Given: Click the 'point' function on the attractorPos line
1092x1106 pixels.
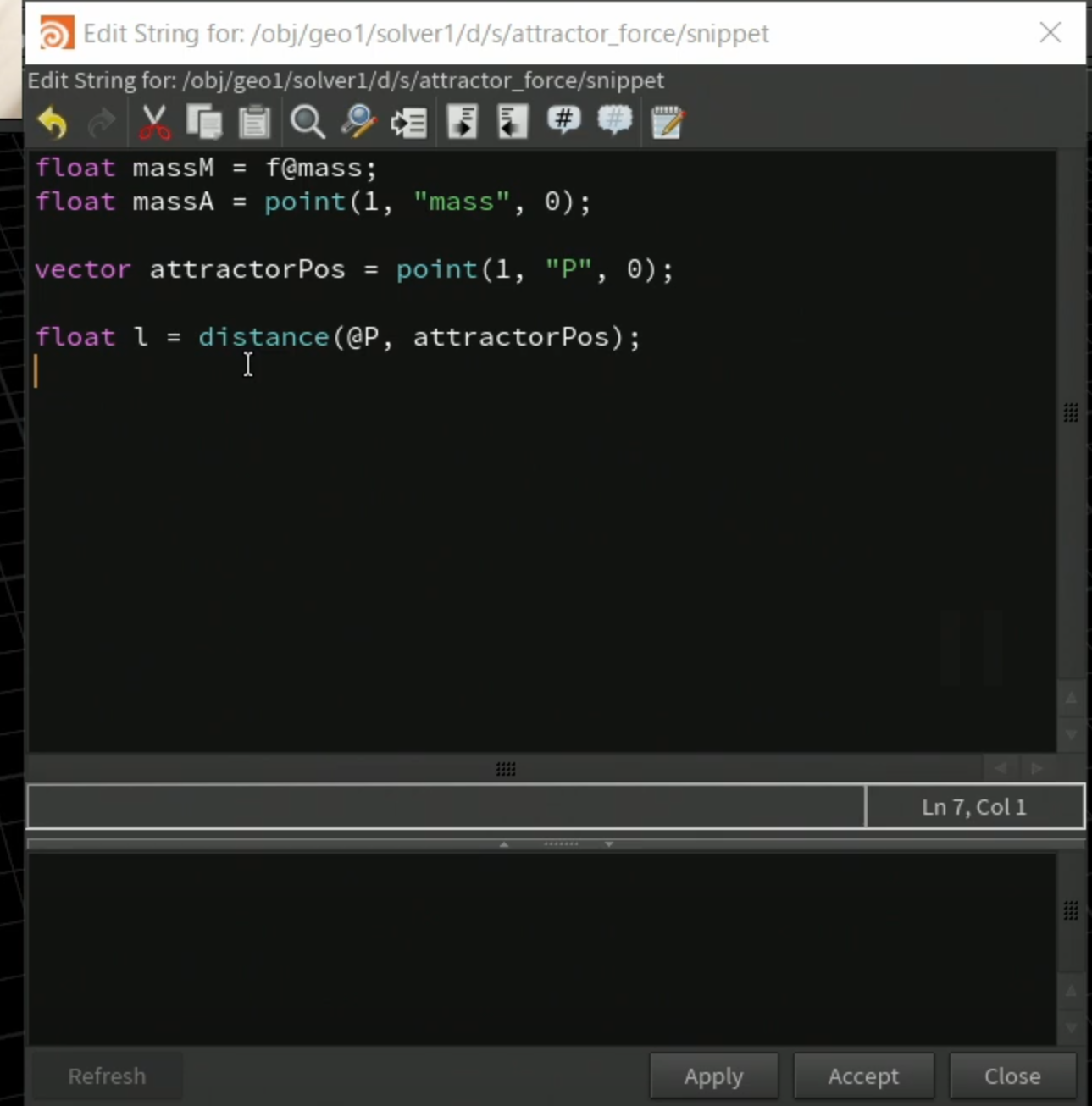Looking at the screenshot, I should click(436, 269).
